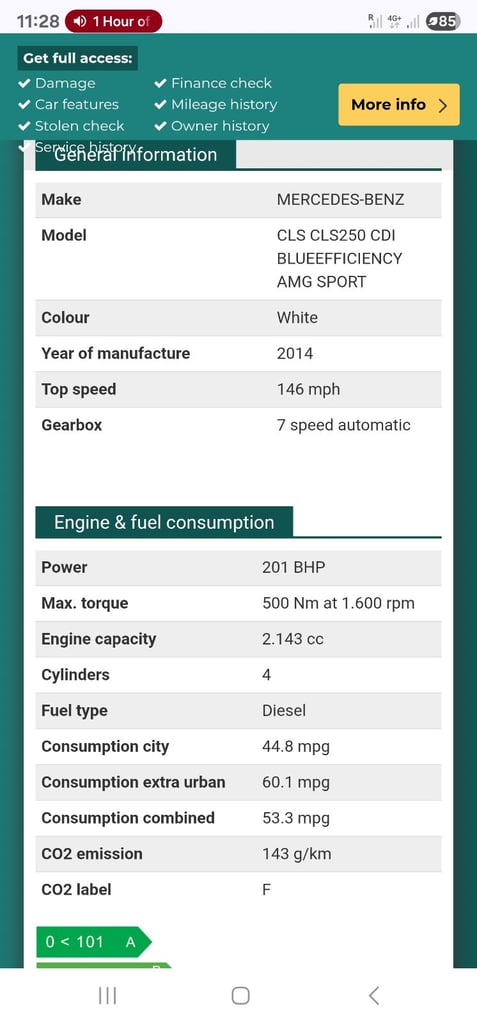Image resolution: width=477 pixels, height=1024 pixels.
Task: Open Android recent apps button
Action: [107, 995]
